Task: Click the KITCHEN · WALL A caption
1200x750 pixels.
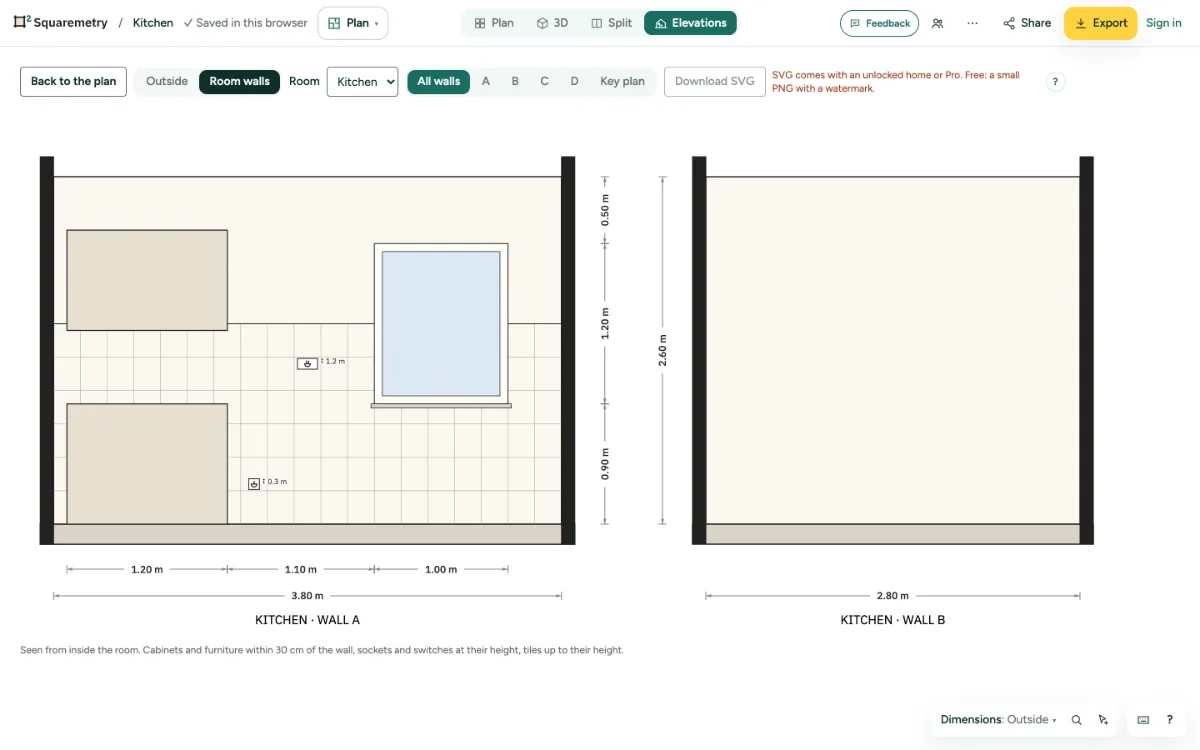Action: pos(307,620)
